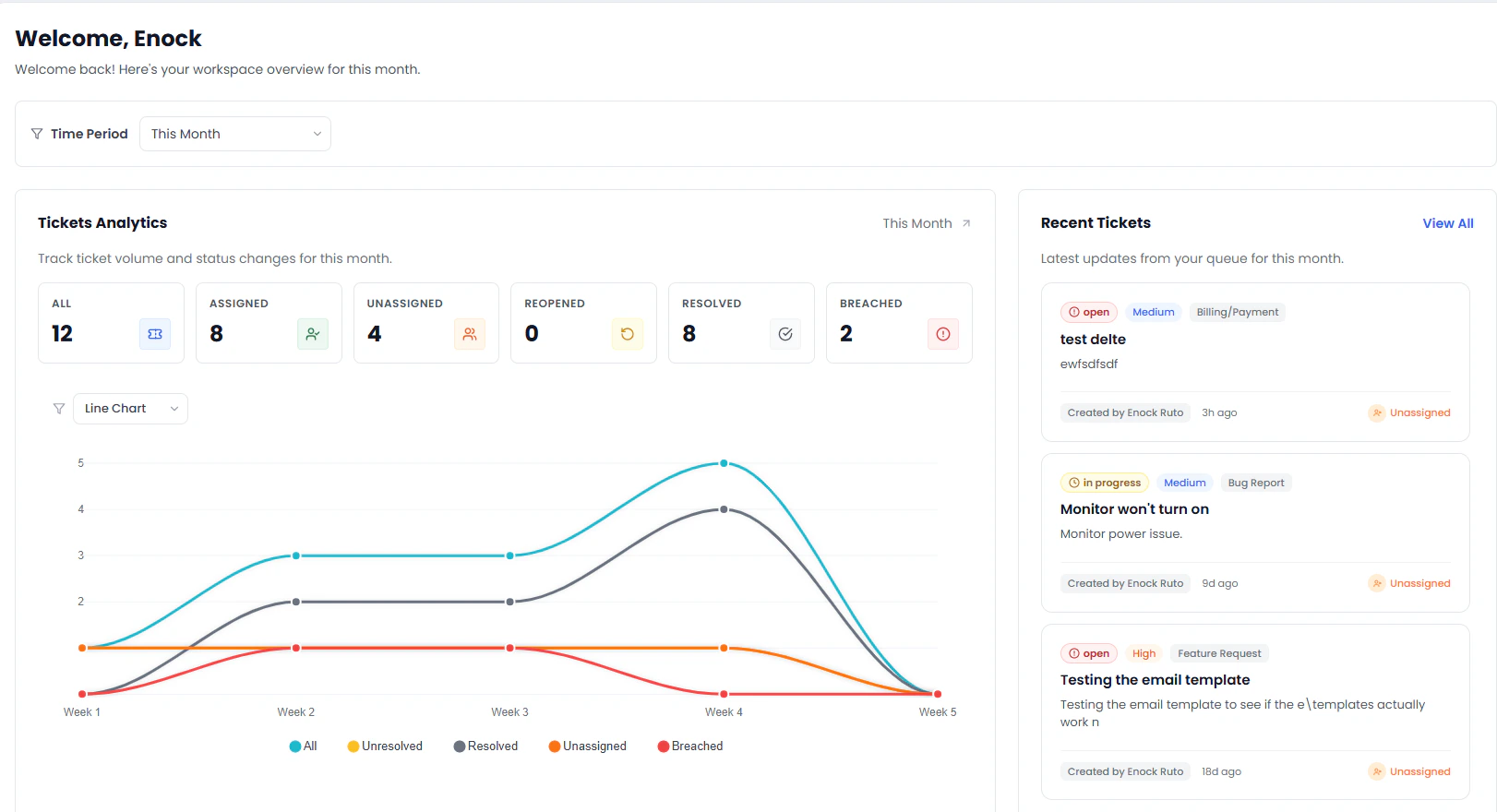This screenshot has height=812, width=1497.
Task: Click the ticket icon in All card
Action: coord(155,334)
